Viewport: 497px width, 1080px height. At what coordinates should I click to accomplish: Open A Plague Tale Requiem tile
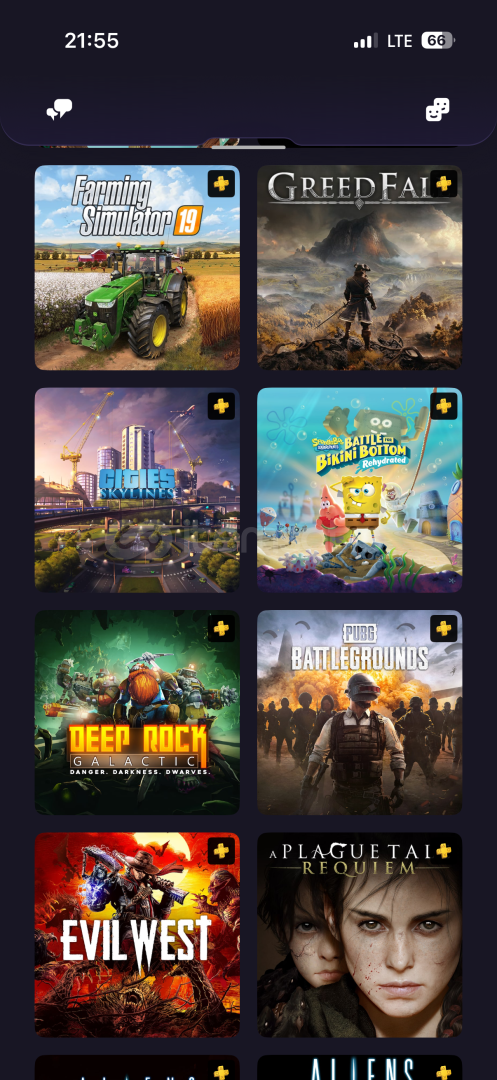[x=360, y=935]
